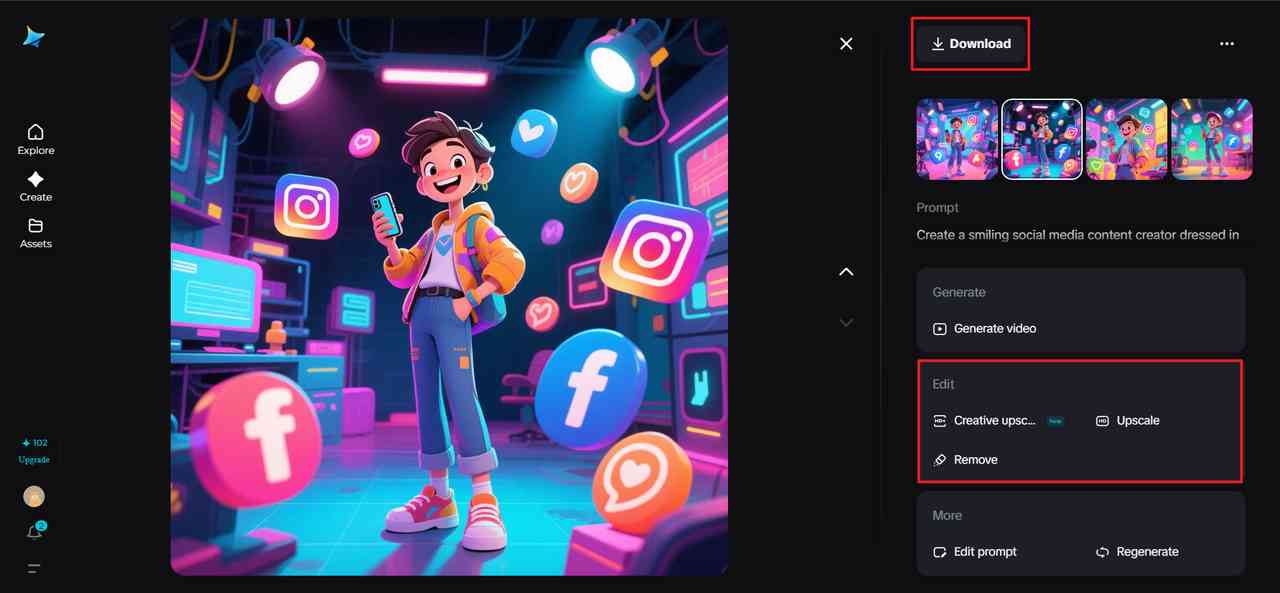Image resolution: width=1280 pixels, height=593 pixels.
Task: Click Edit prompt
Action: [x=975, y=552]
